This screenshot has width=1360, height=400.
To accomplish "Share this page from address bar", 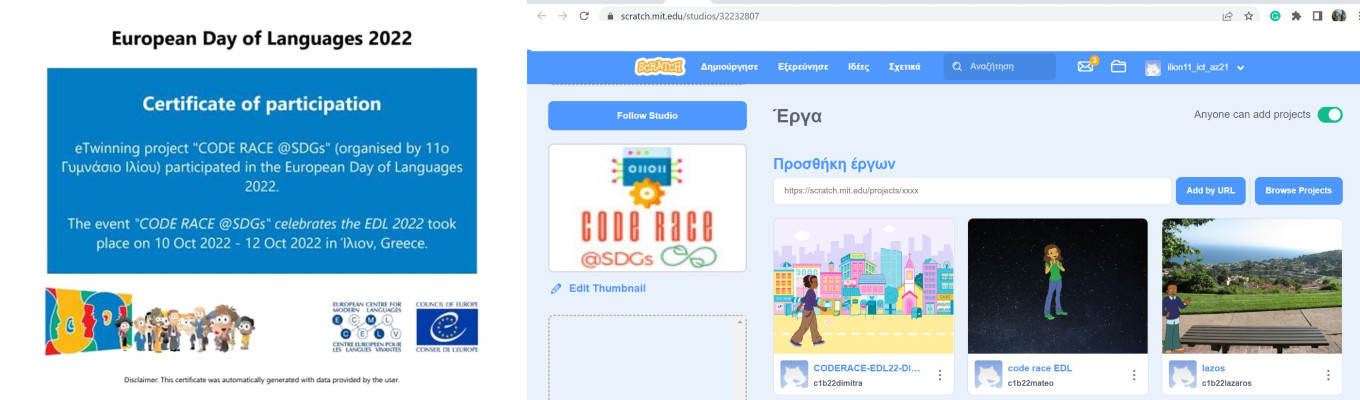I will 1227,16.
